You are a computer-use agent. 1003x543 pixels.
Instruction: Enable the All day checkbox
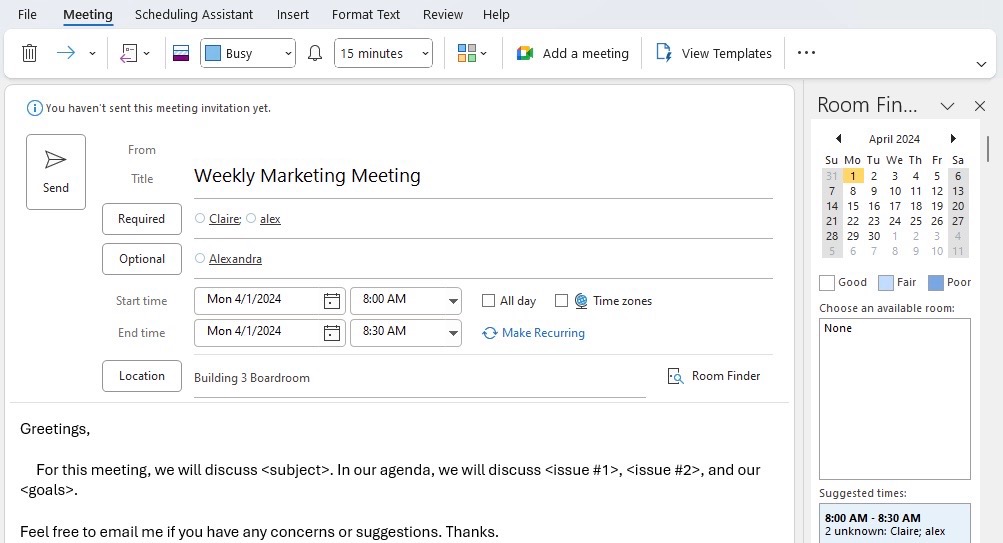point(489,301)
